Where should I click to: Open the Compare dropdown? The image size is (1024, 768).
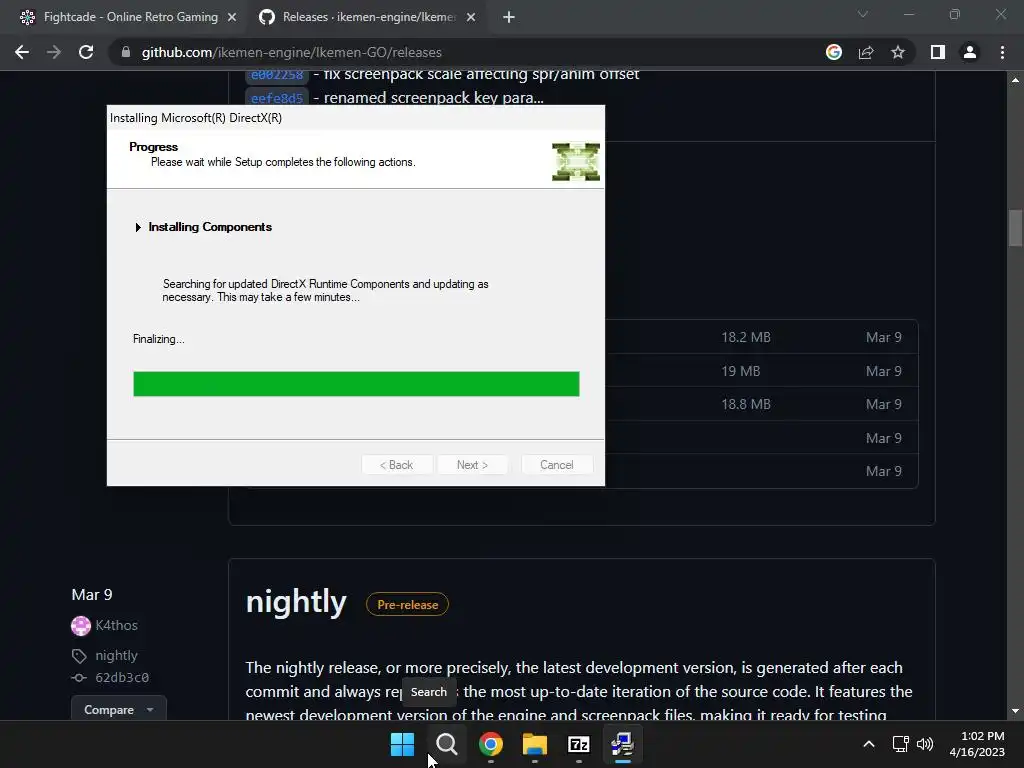pos(119,709)
